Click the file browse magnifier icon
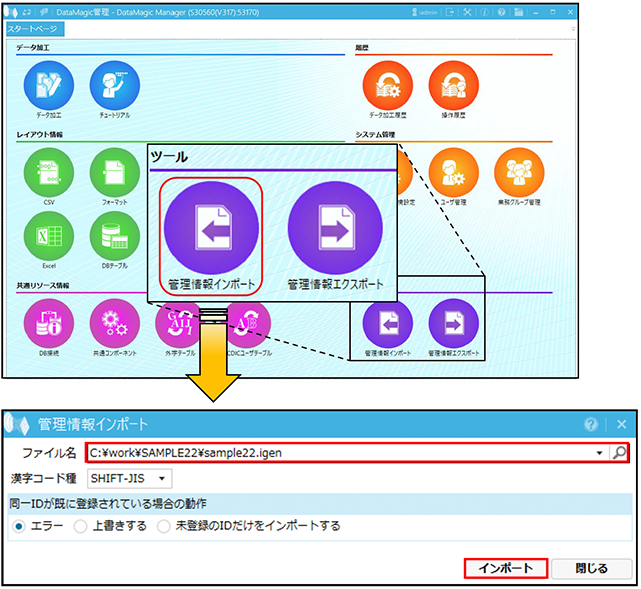The width and height of the screenshot is (641, 589). pos(619,453)
